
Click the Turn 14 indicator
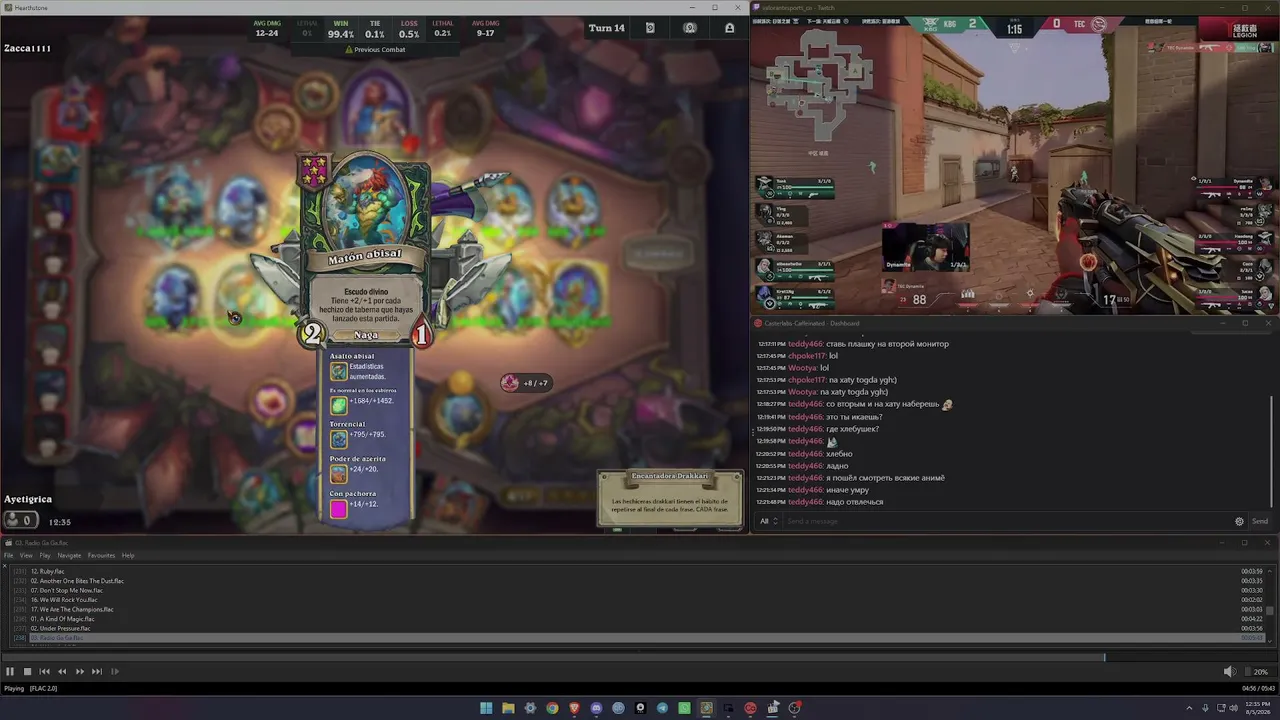(606, 28)
